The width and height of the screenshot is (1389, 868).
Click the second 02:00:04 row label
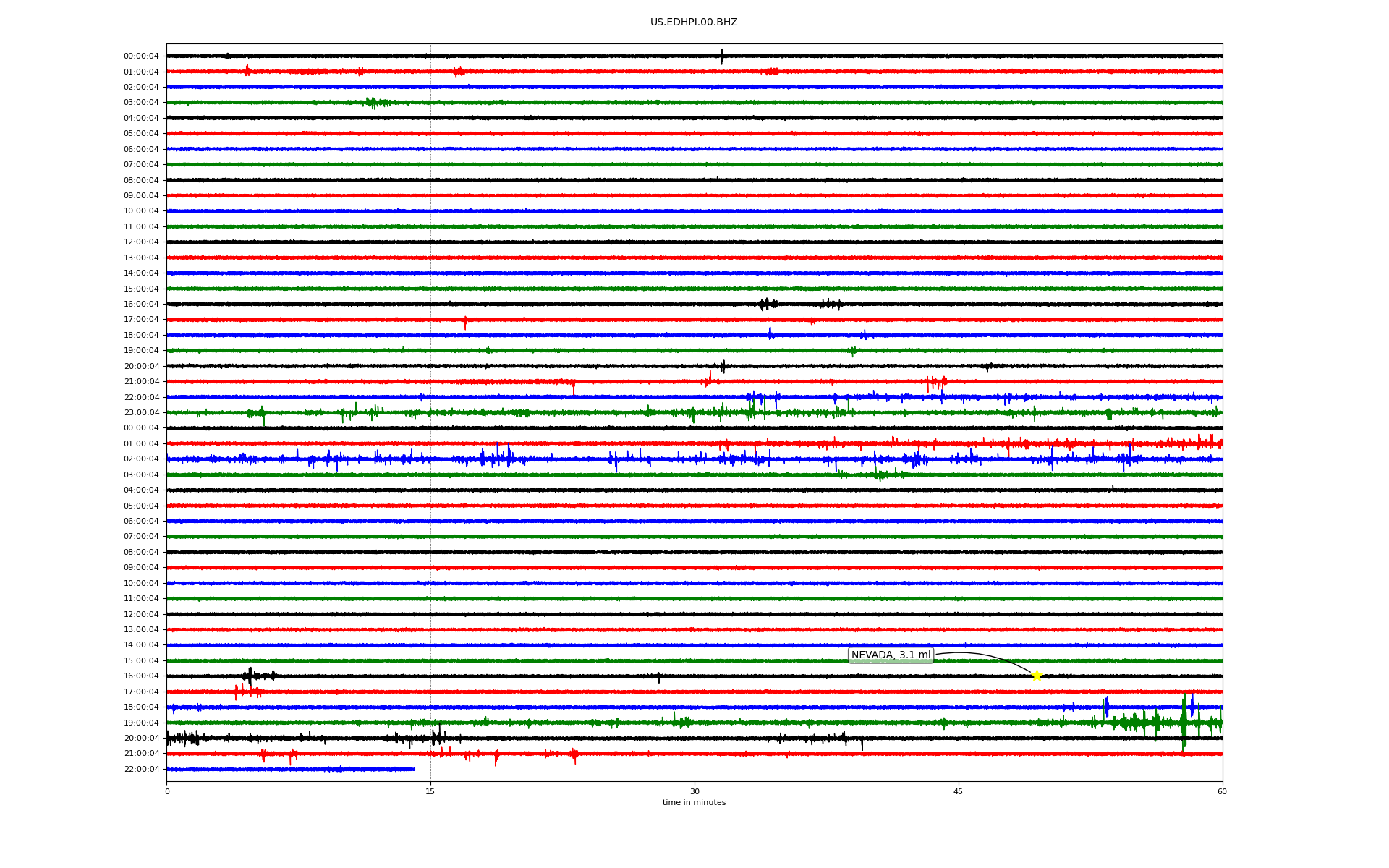click(x=141, y=459)
